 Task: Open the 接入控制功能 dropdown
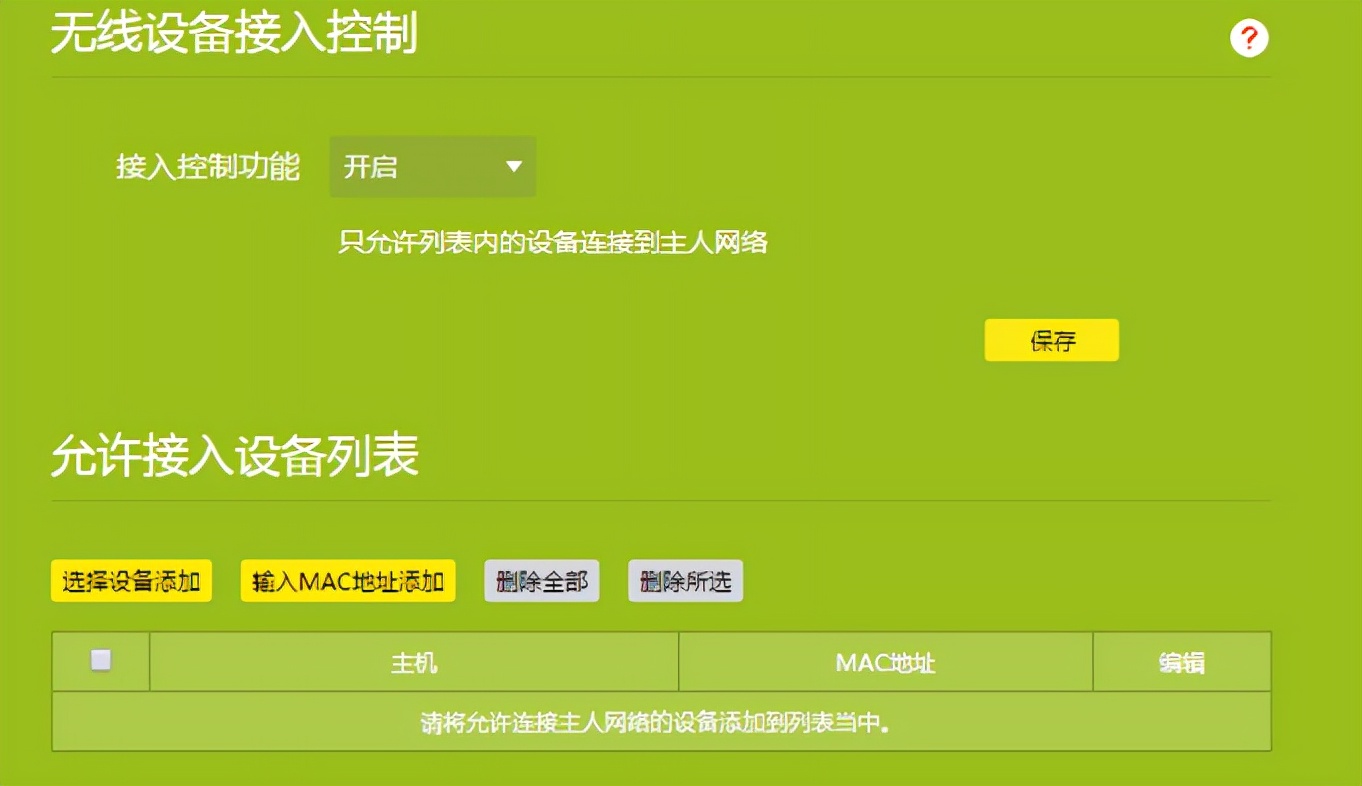pos(432,167)
